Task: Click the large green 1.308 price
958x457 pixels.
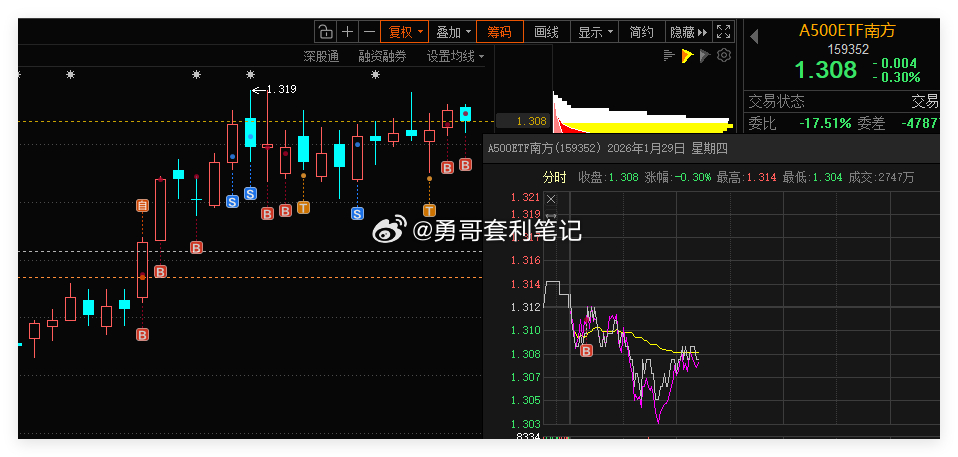Action: point(825,70)
